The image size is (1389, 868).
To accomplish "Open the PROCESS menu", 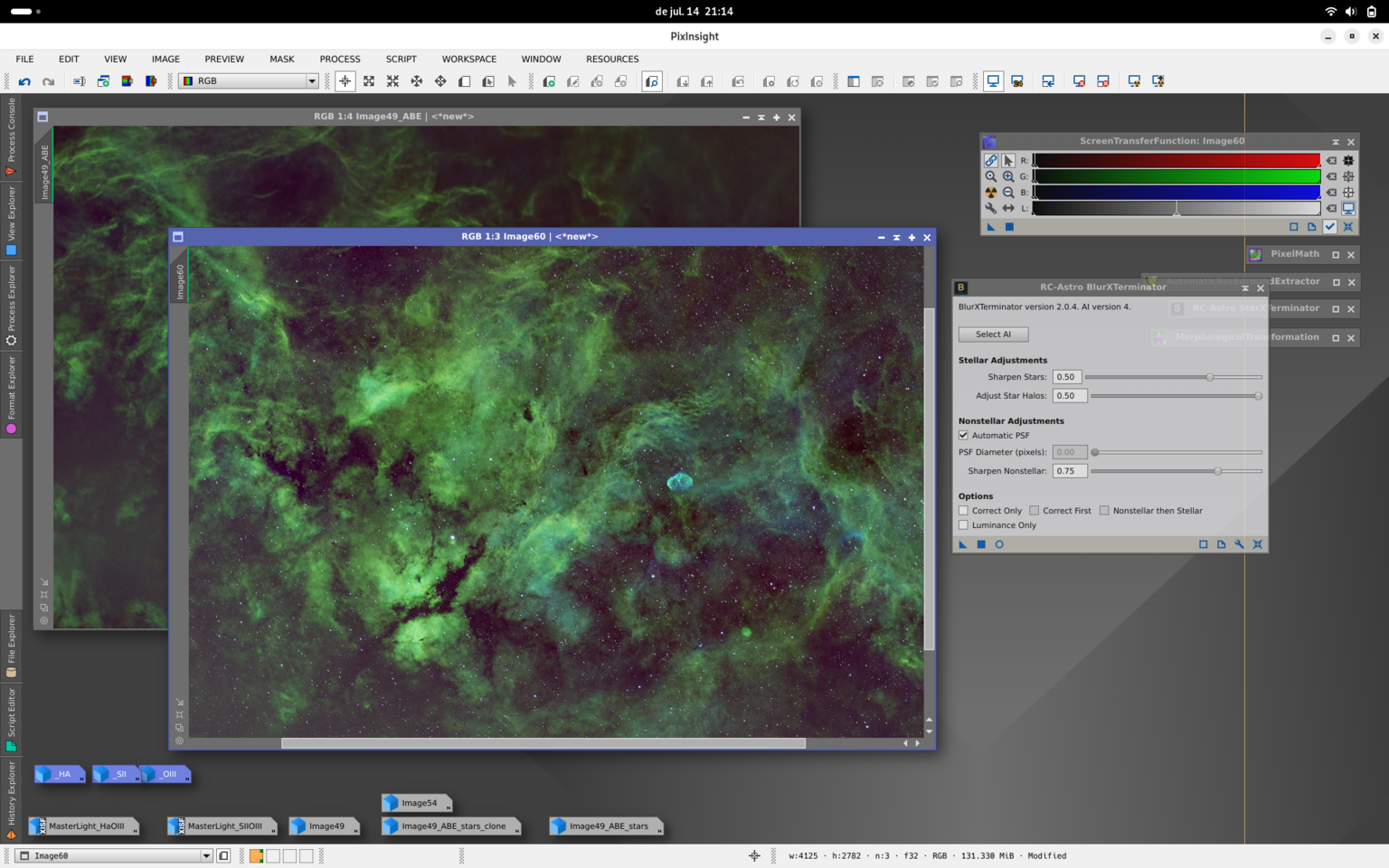I will pos(340,59).
